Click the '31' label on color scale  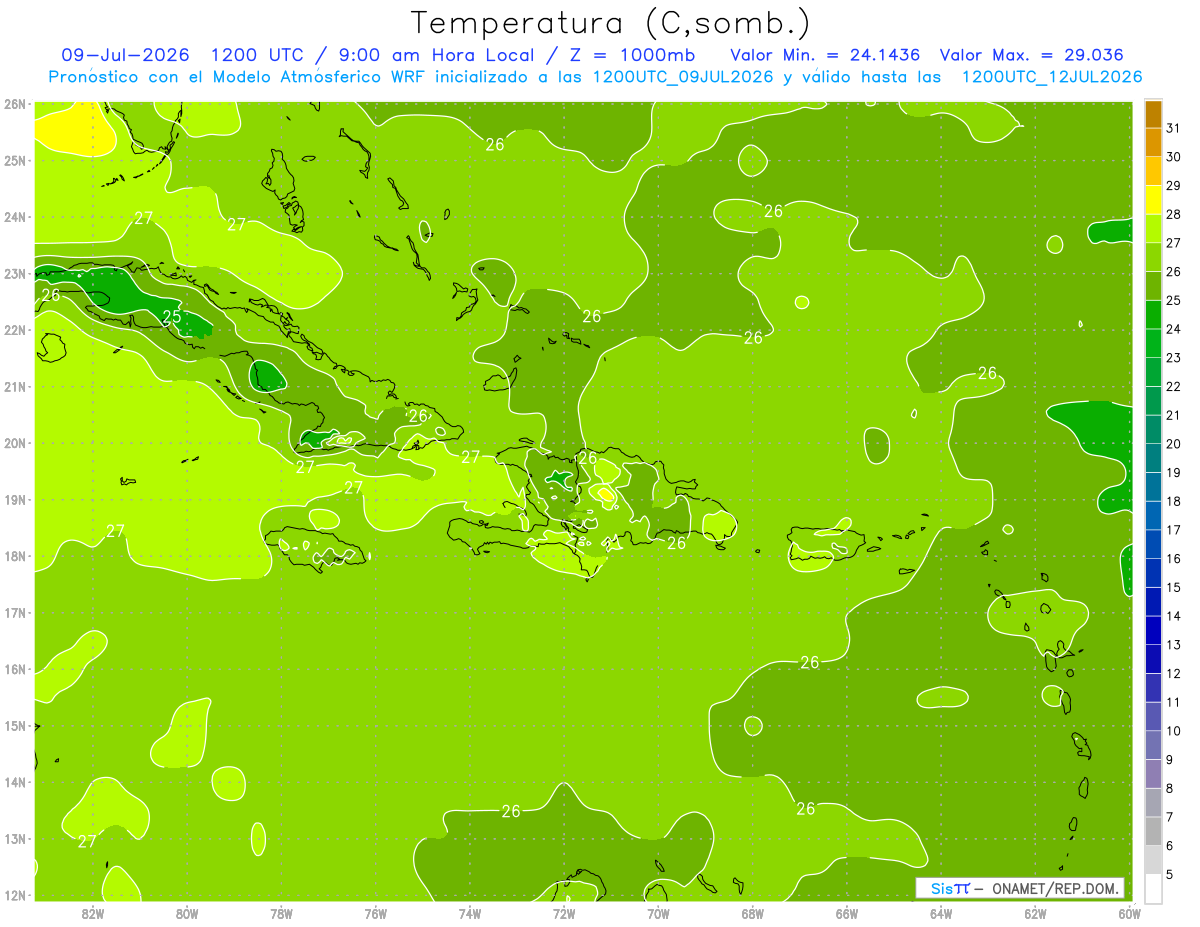[1174, 128]
